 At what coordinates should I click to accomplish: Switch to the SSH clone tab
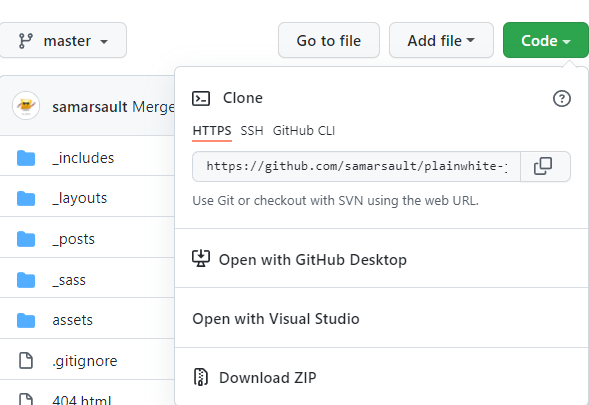(x=252, y=131)
